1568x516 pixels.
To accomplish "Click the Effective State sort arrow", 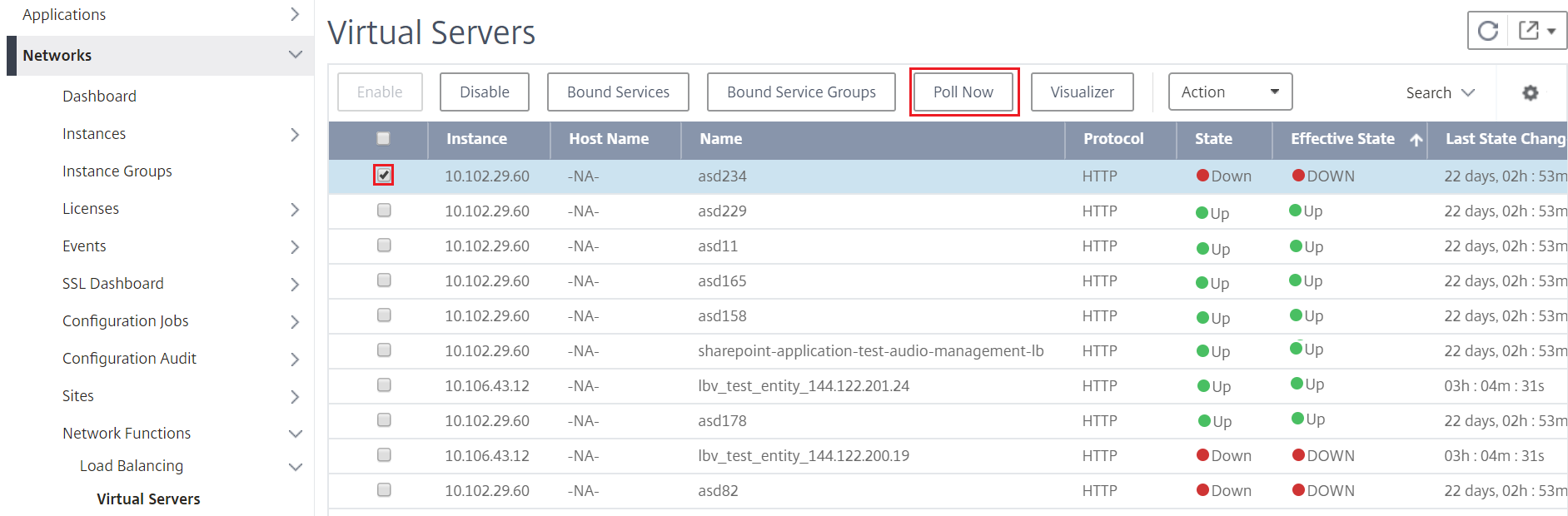I will click(x=1416, y=140).
